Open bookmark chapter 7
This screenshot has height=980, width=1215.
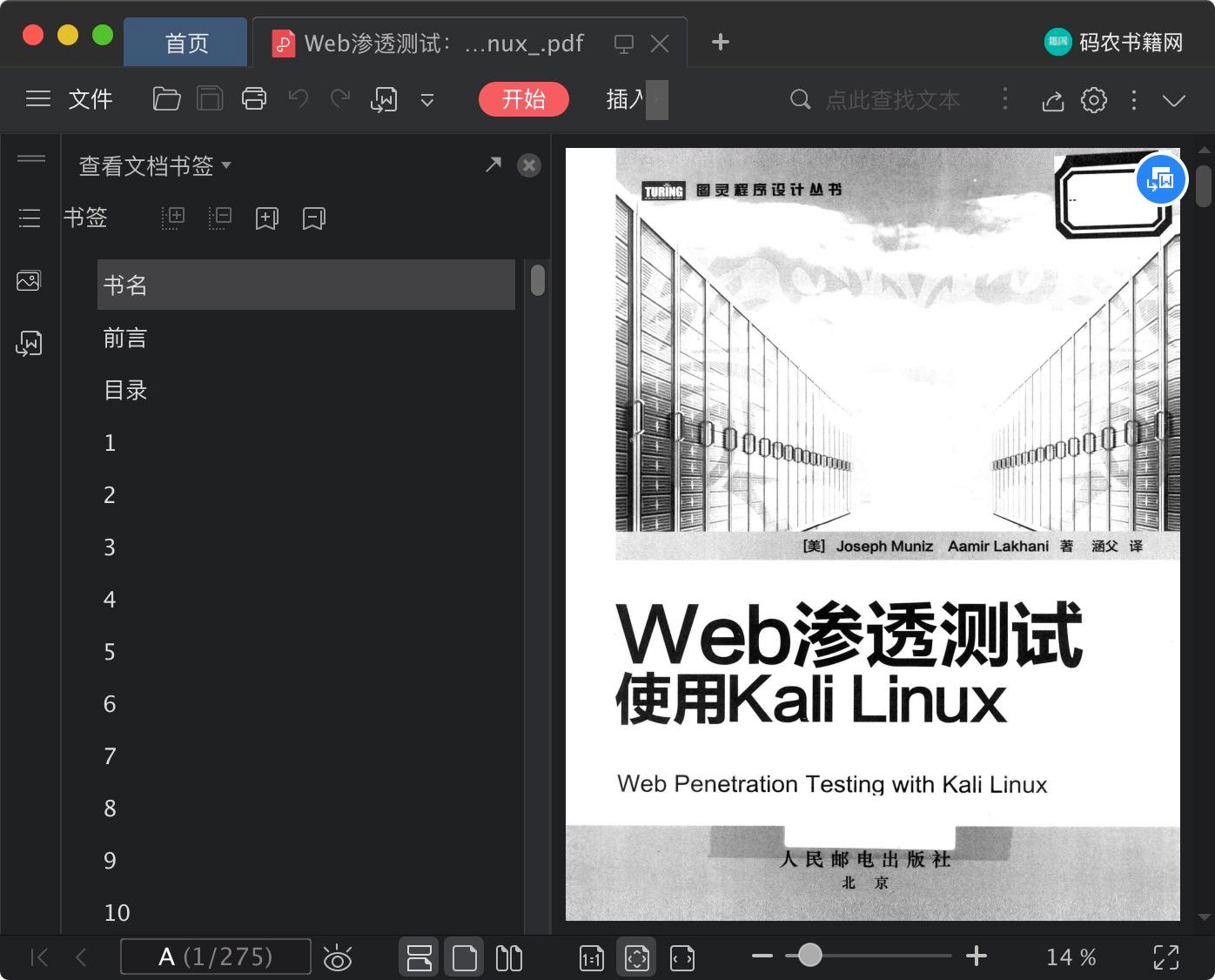[x=306, y=755]
